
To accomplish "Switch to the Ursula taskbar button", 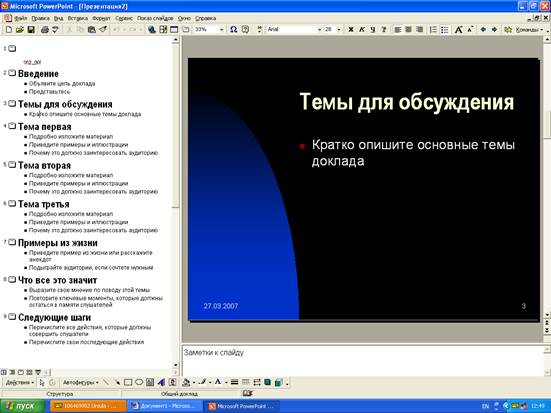I will click(88, 406).
